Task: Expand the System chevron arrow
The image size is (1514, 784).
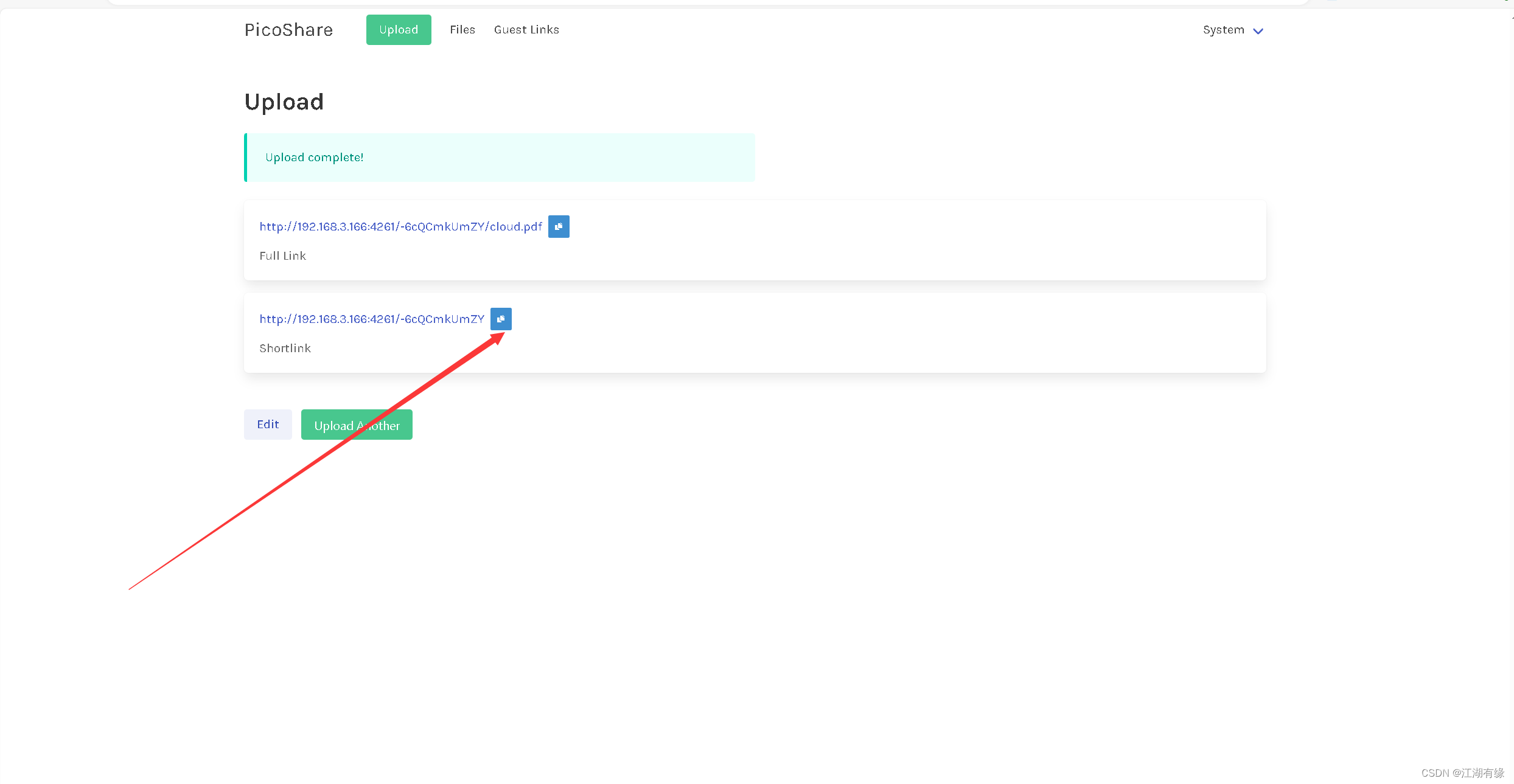Action: (x=1258, y=31)
